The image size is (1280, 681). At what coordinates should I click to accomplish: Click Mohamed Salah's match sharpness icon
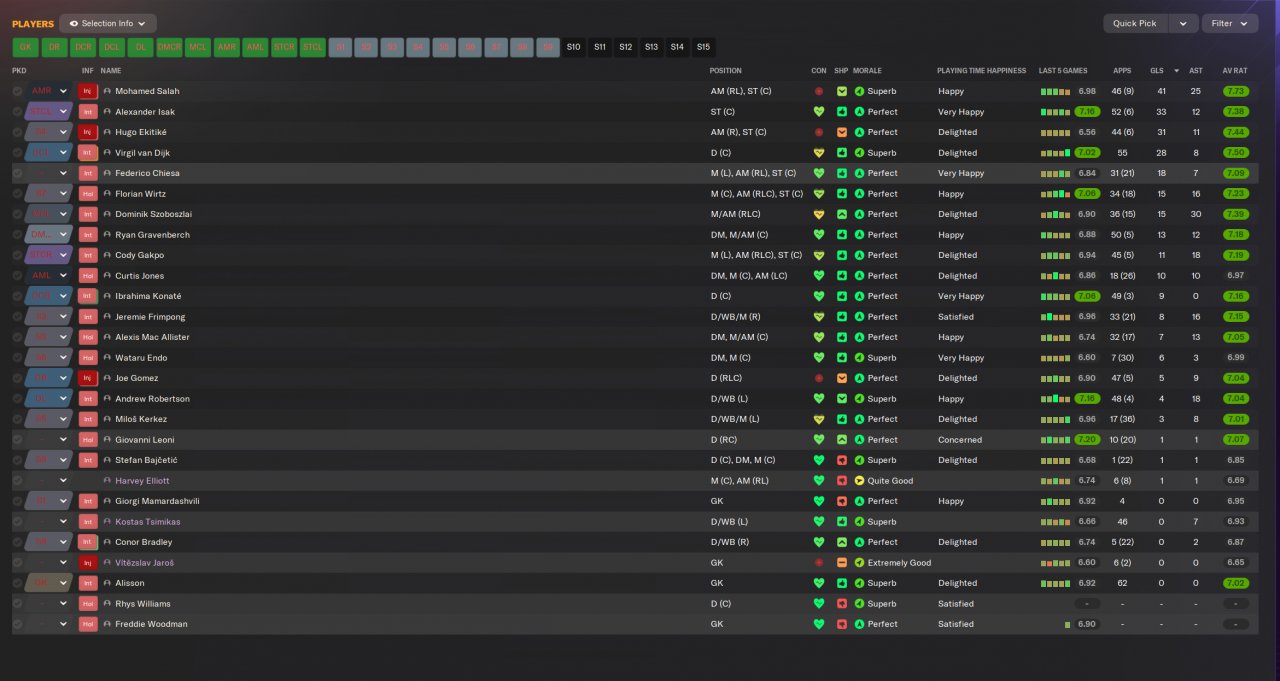point(842,91)
